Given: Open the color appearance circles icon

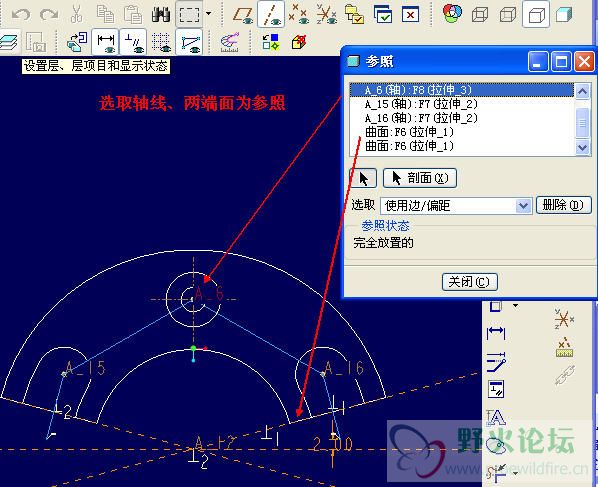Looking at the screenshot, I should pos(452,13).
